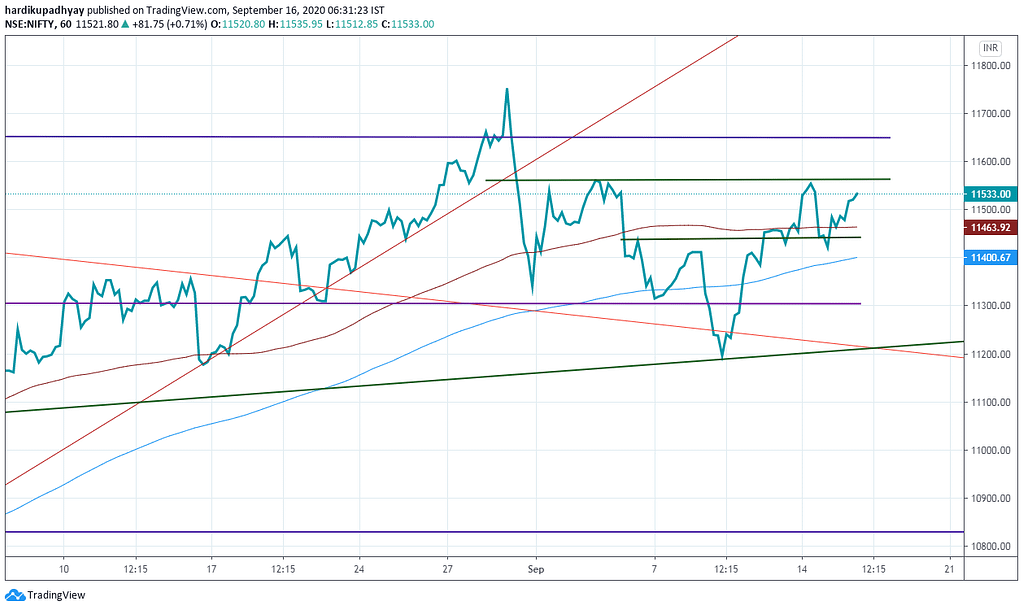
Task: Click the TradingView wordmark at bottom left
Action: pyautogui.click(x=56, y=595)
